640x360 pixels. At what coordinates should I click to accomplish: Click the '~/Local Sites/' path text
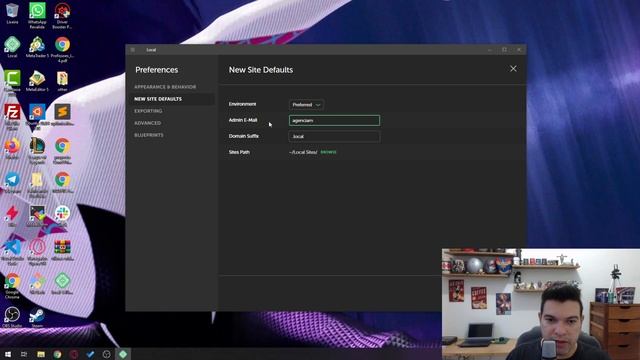point(303,152)
